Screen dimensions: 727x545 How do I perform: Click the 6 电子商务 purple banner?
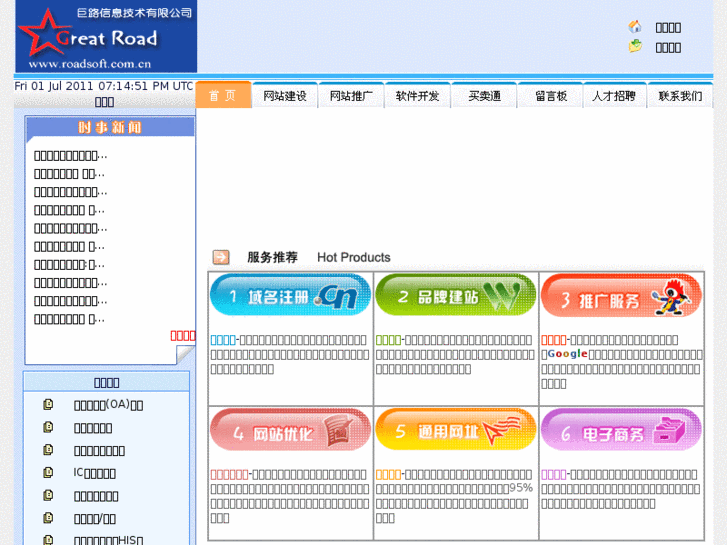pos(621,430)
